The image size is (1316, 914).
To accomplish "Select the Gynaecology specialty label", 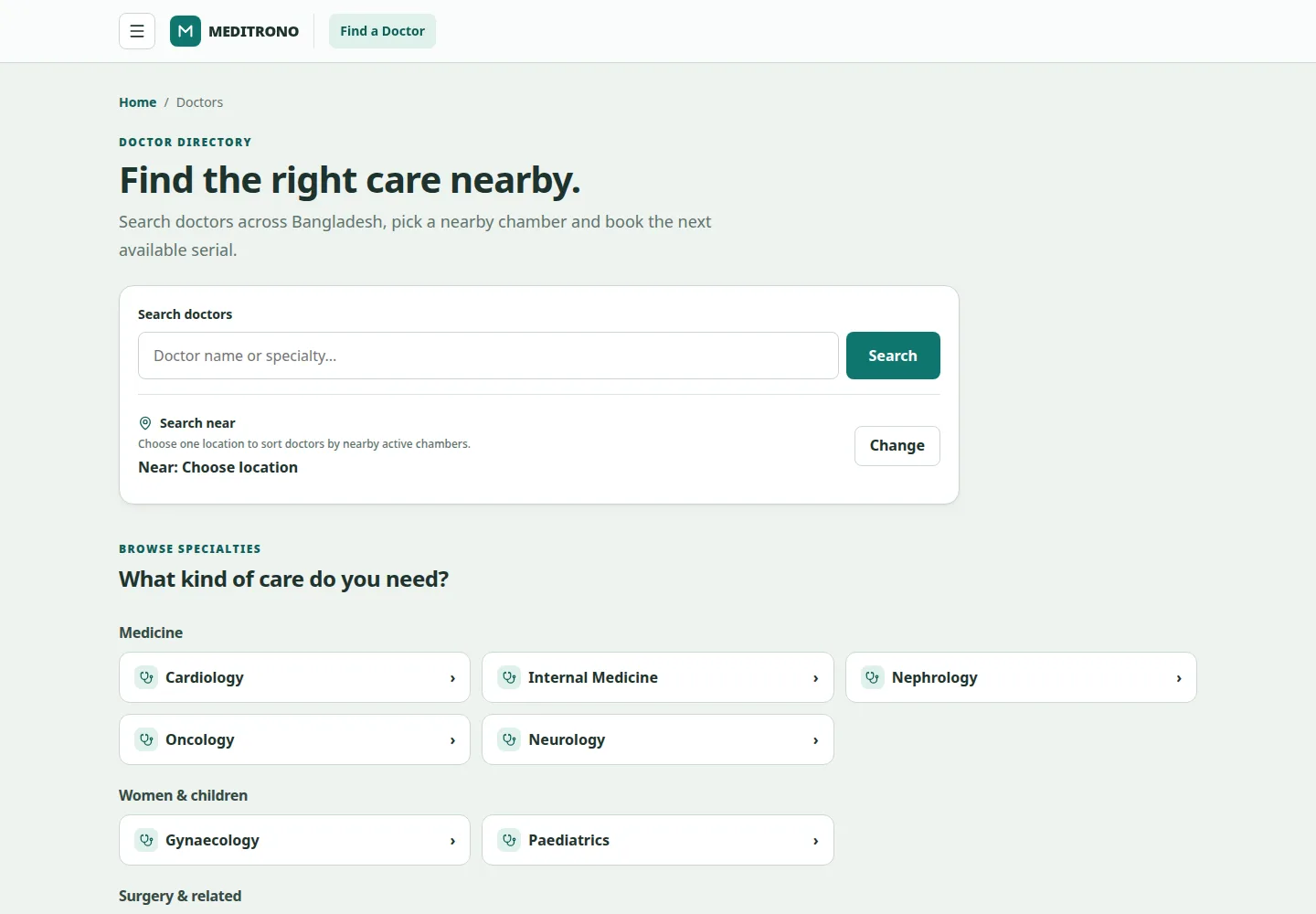I will [212, 840].
